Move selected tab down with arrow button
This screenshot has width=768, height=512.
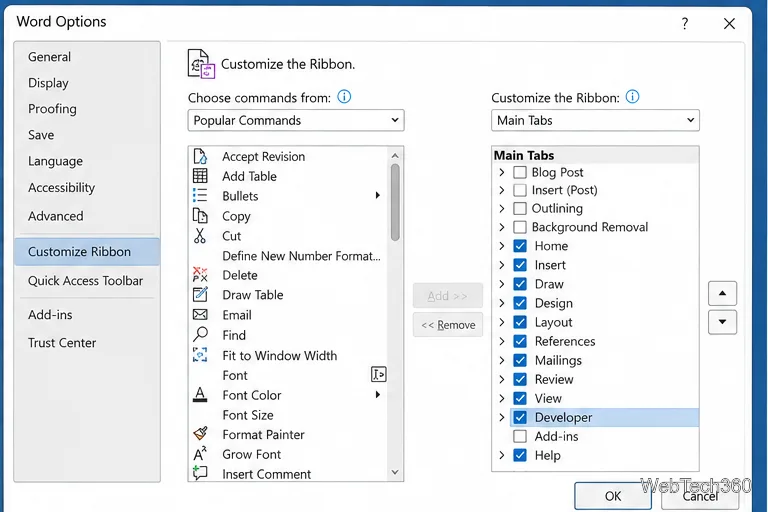722,322
